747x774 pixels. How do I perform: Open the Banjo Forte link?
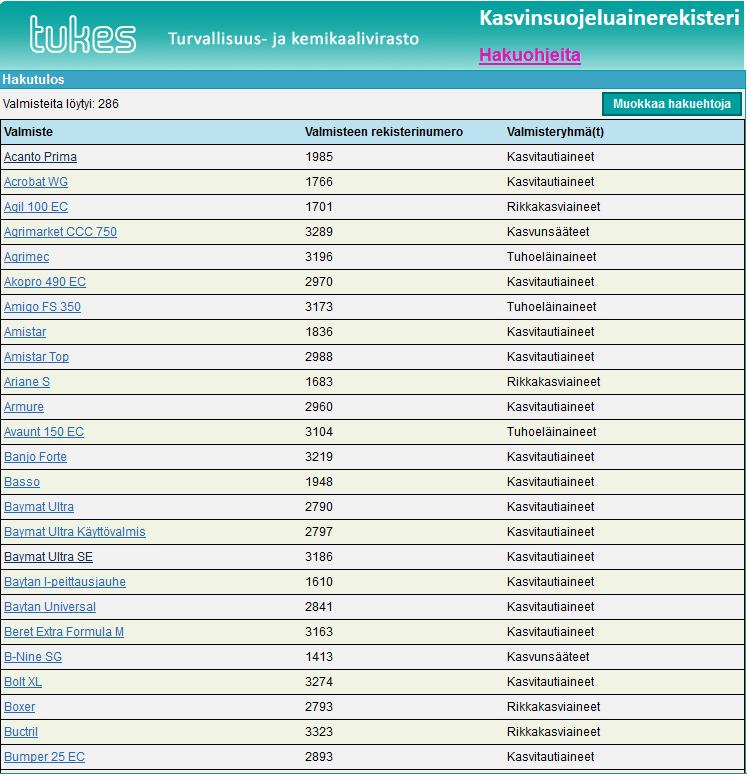pyautogui.click(x=36, y=457)
